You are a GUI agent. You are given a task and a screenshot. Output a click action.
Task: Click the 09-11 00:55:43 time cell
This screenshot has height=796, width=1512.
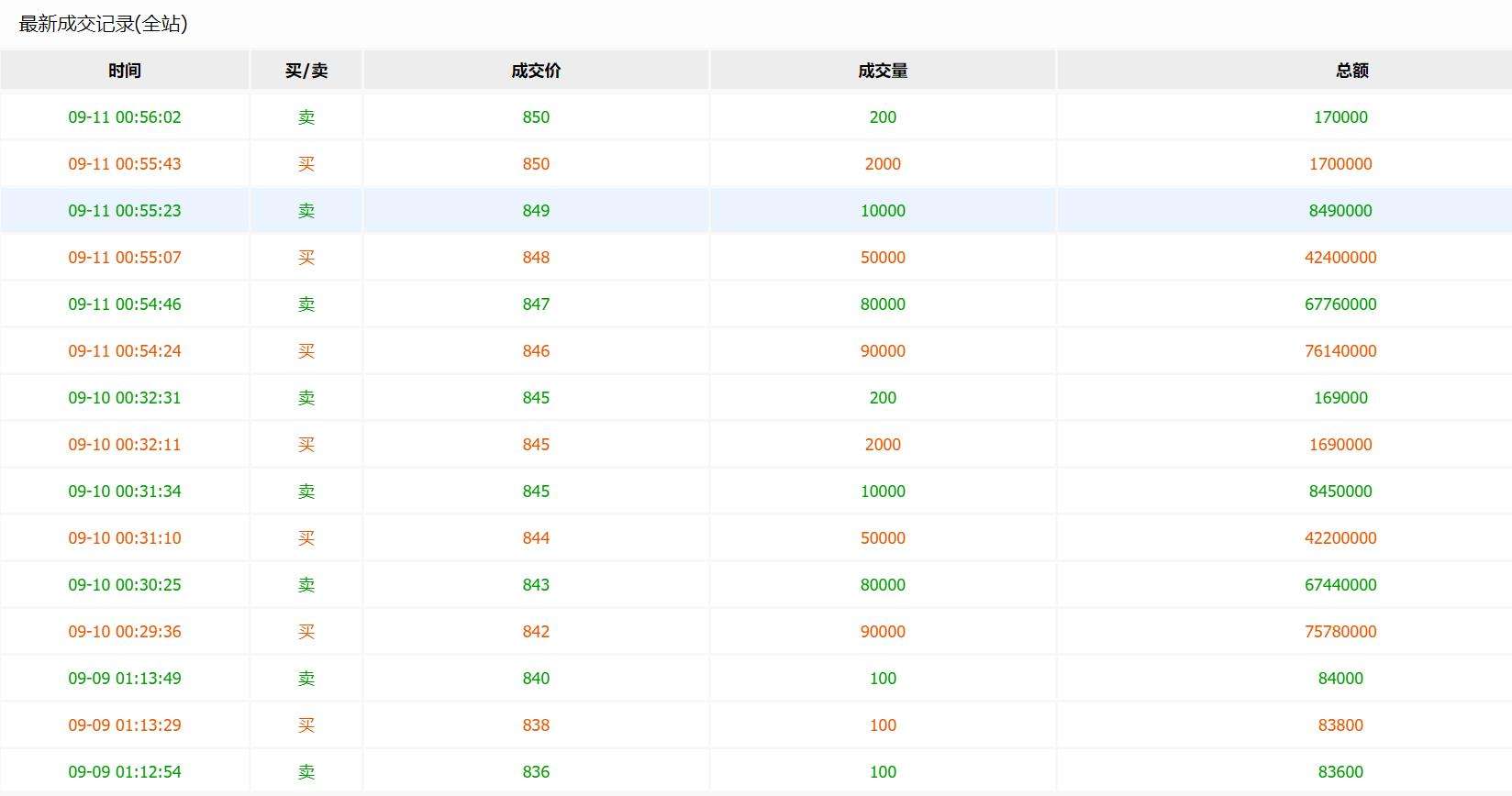(125, 164)
